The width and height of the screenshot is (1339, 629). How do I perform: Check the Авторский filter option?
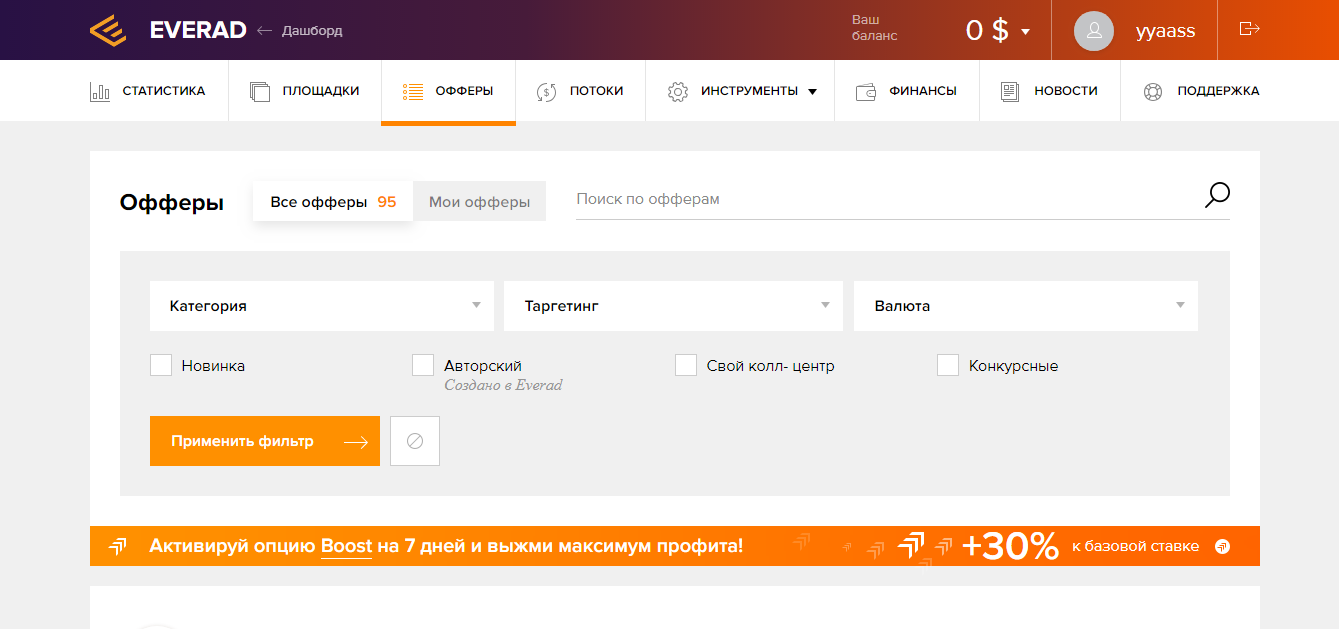point(423,365)
